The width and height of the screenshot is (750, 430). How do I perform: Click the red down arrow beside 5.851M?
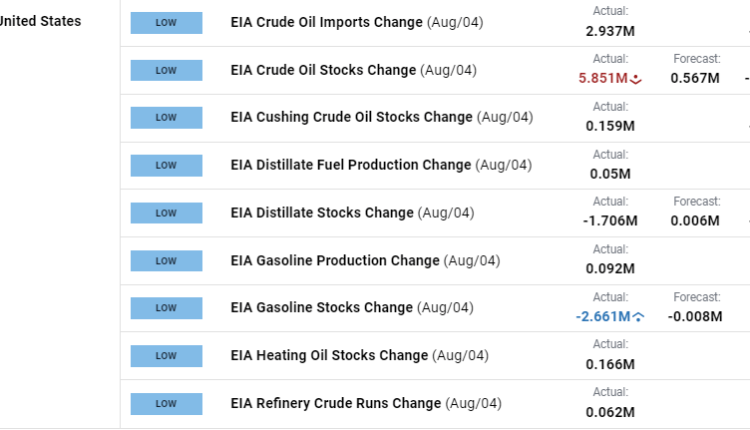(x=637, y=79)
